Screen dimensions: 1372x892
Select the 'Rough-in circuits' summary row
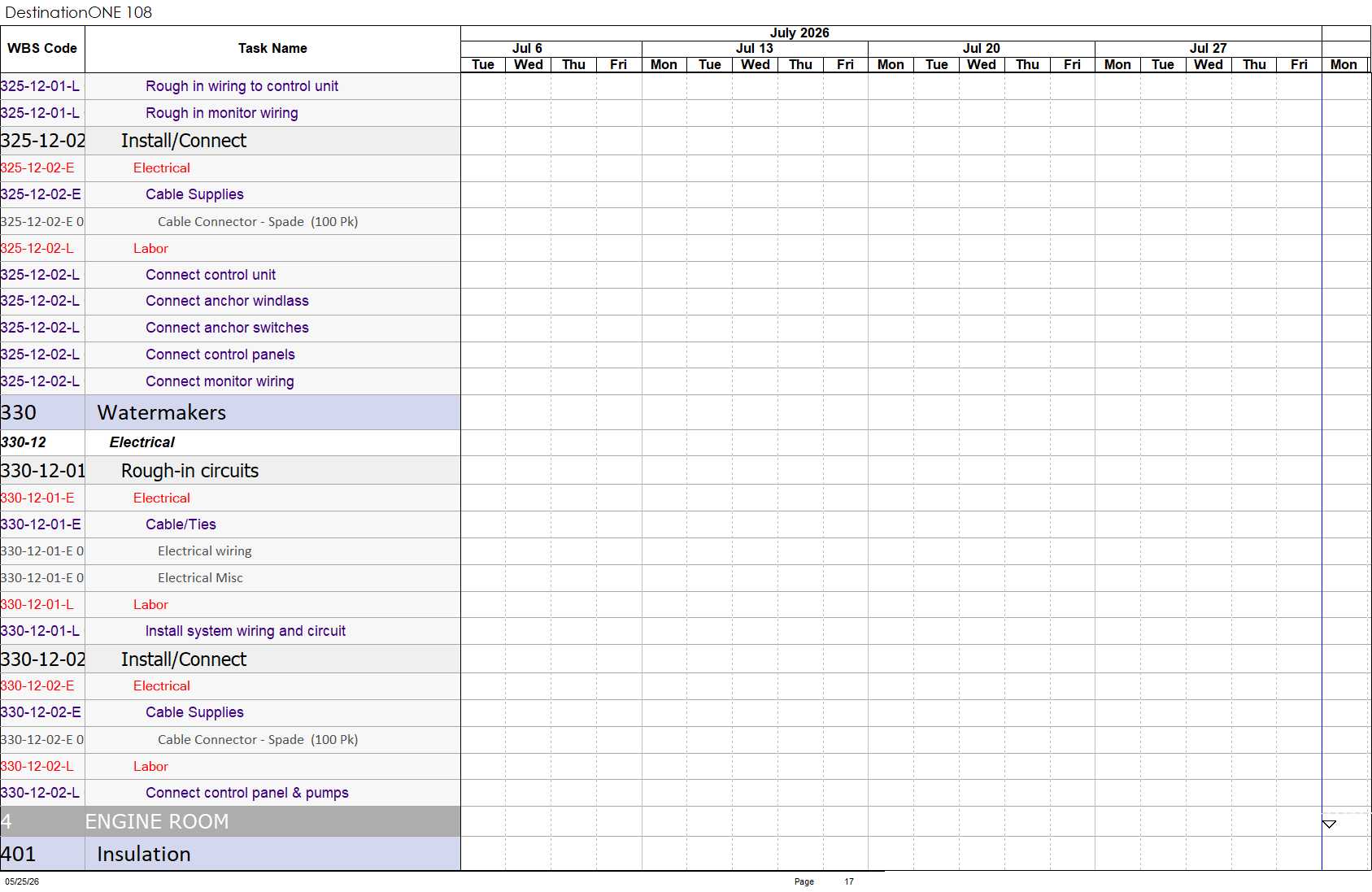click(230, 471)
